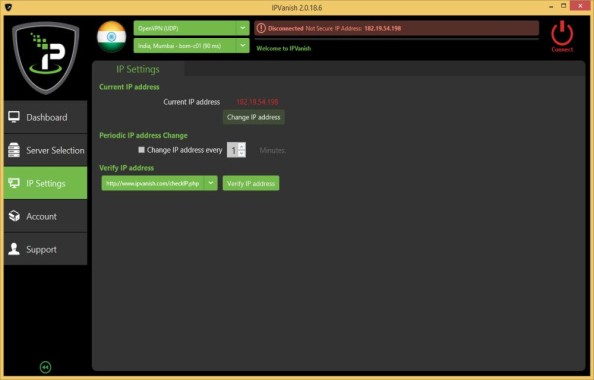This screenshot has width=594, height=380.
Task: Close the IPVanish window
Action: 580,6
